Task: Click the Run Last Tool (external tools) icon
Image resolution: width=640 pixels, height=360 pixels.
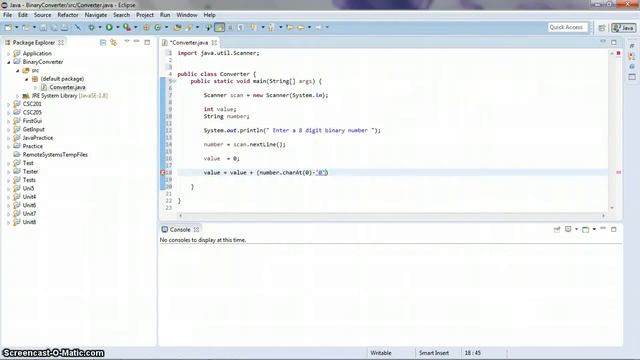Action: tap(127, 27)
